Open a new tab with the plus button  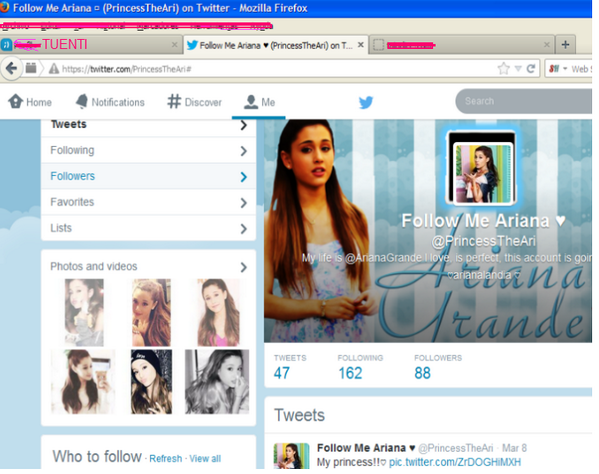point(565,45)
